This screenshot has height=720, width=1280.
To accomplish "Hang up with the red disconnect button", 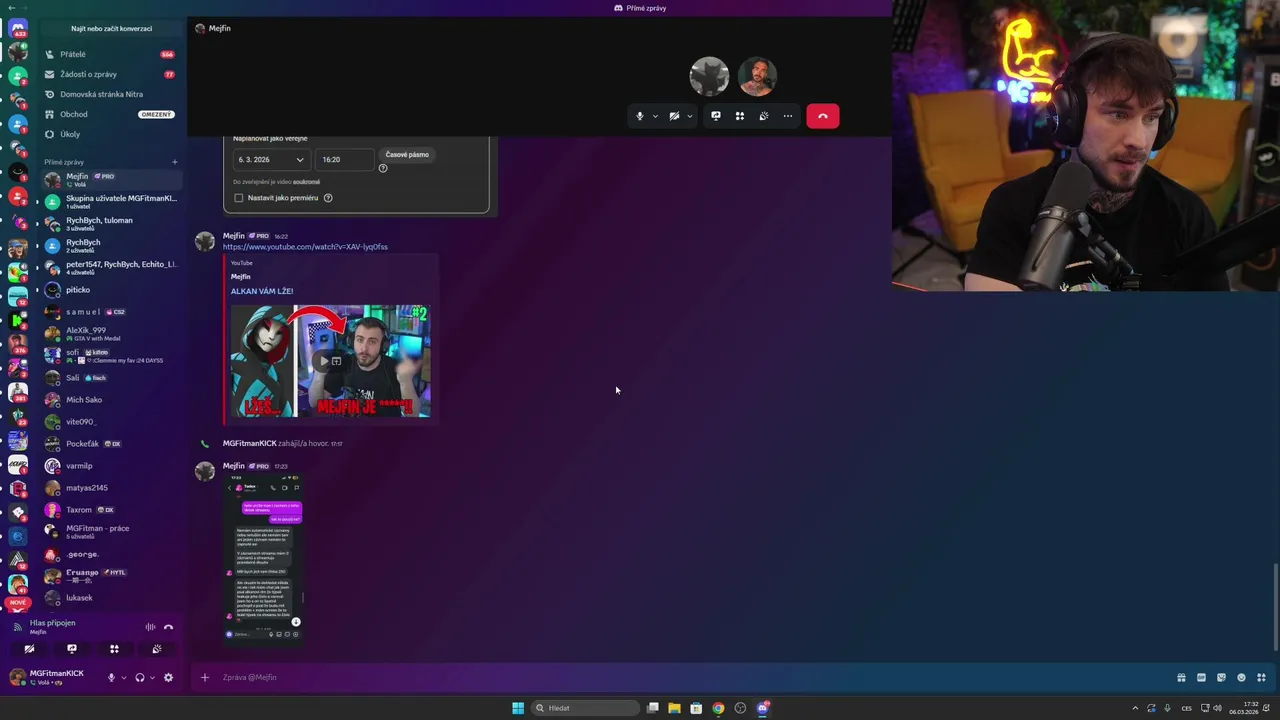I will 823,116.
